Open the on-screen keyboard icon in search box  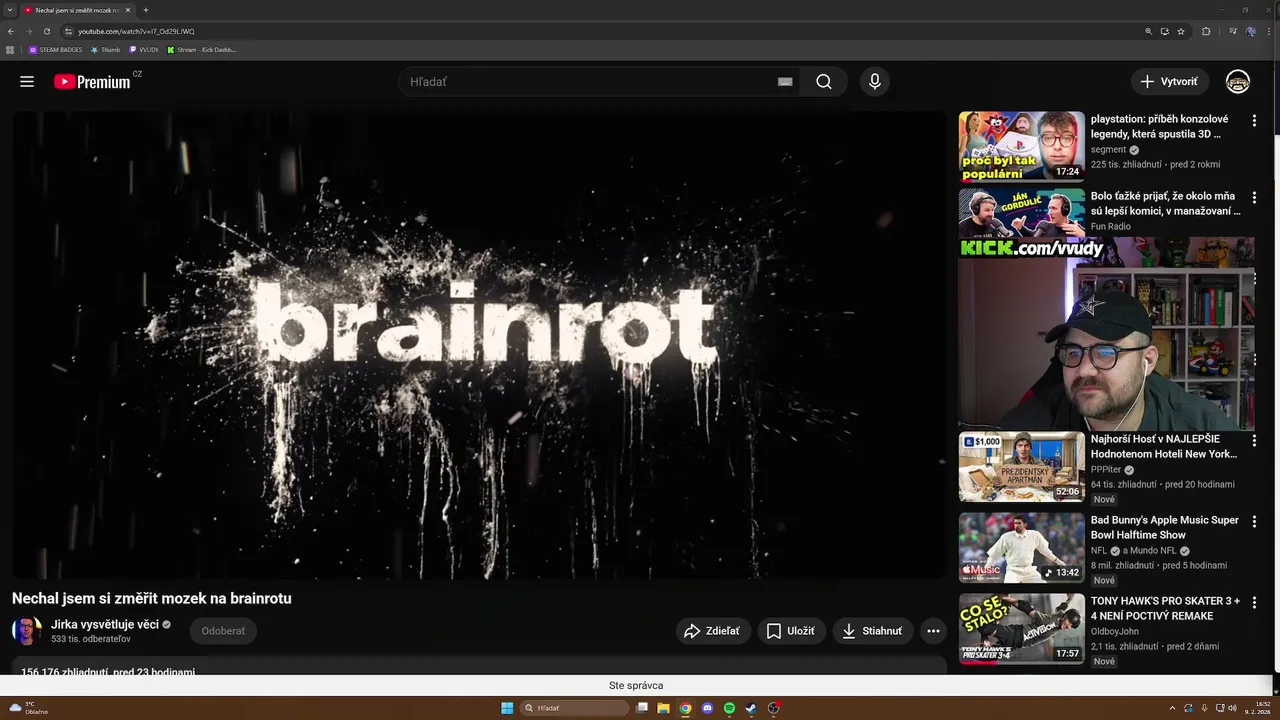click(785, 82)
